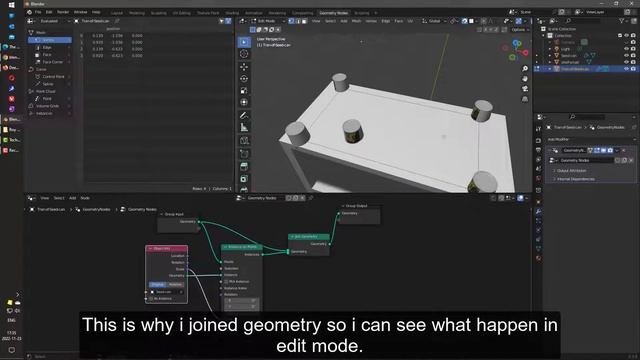This screenshot has height=360, width=640.
Task: Select the Cursor tool in viewport toolbar
Action: tap(244, 54)
